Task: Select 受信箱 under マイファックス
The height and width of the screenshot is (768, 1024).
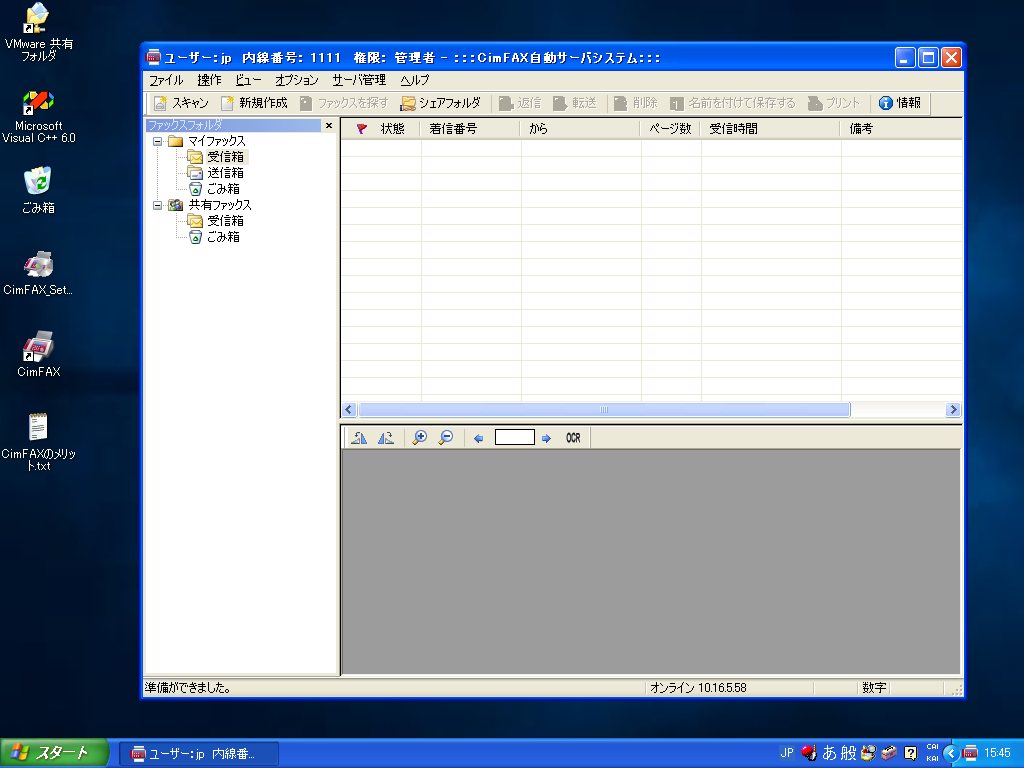Action: 225,157
